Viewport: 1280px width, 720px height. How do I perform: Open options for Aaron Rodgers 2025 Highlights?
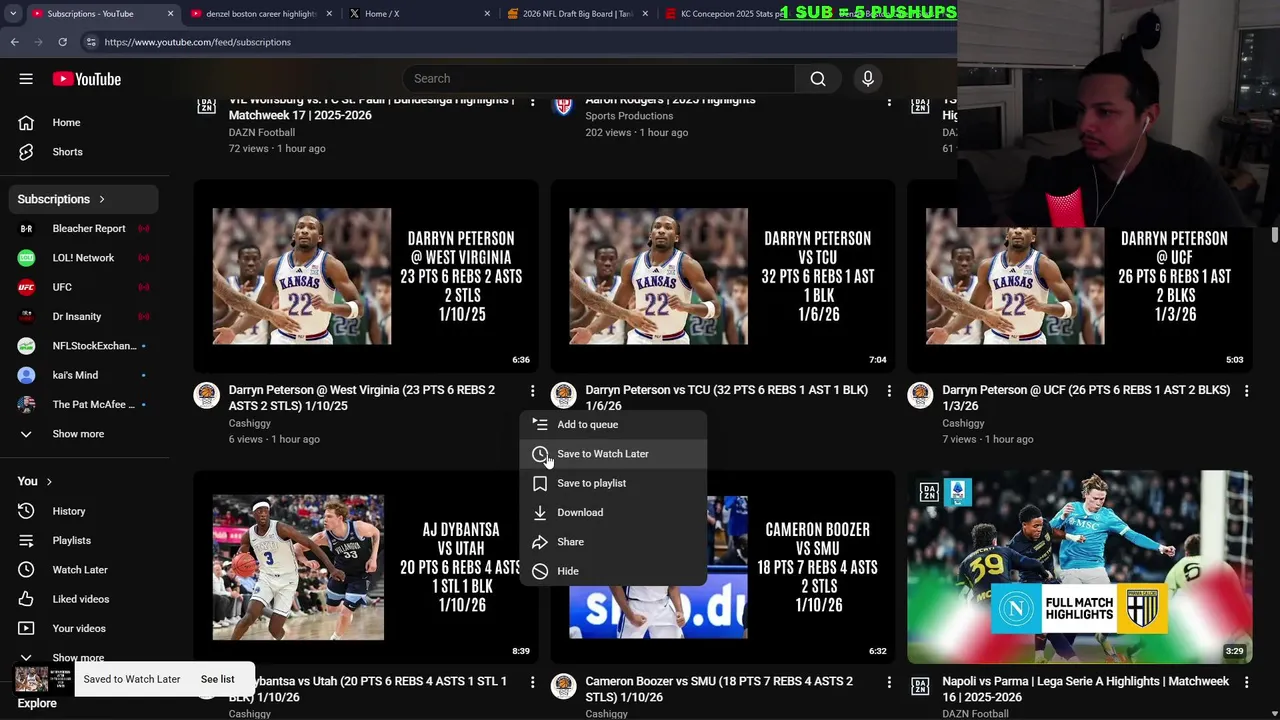[889, 101]
